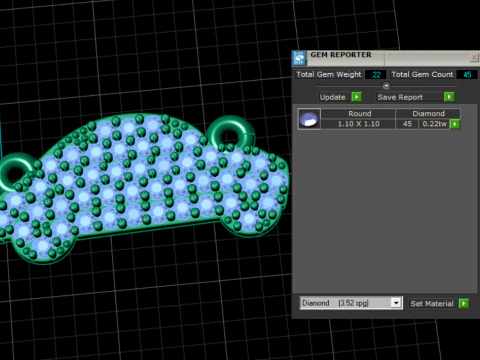Click the Set Material button

click(x=432, y=304)
